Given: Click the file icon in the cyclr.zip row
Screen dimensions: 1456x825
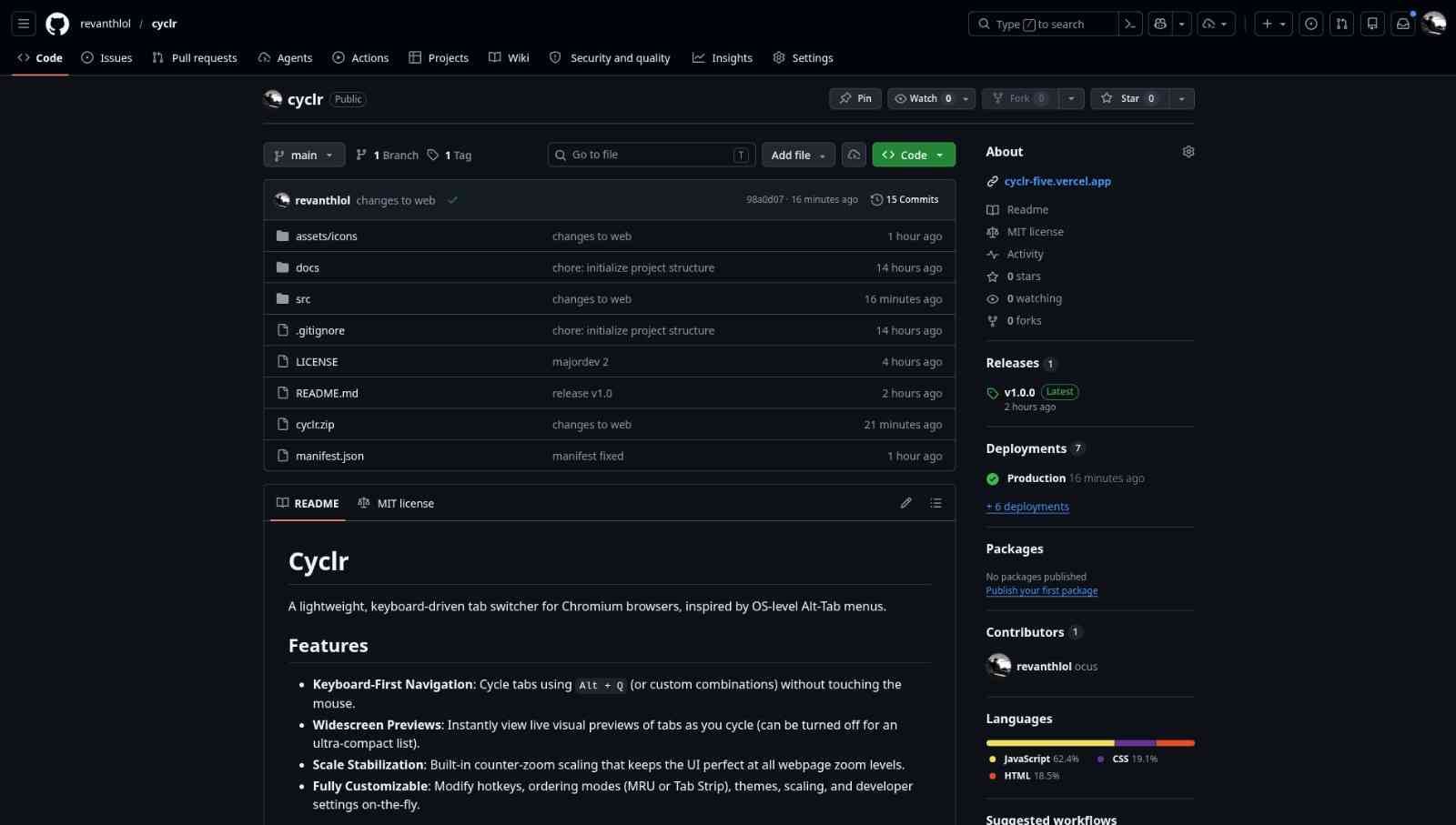Looking at the screenshot, I should 283,424.
